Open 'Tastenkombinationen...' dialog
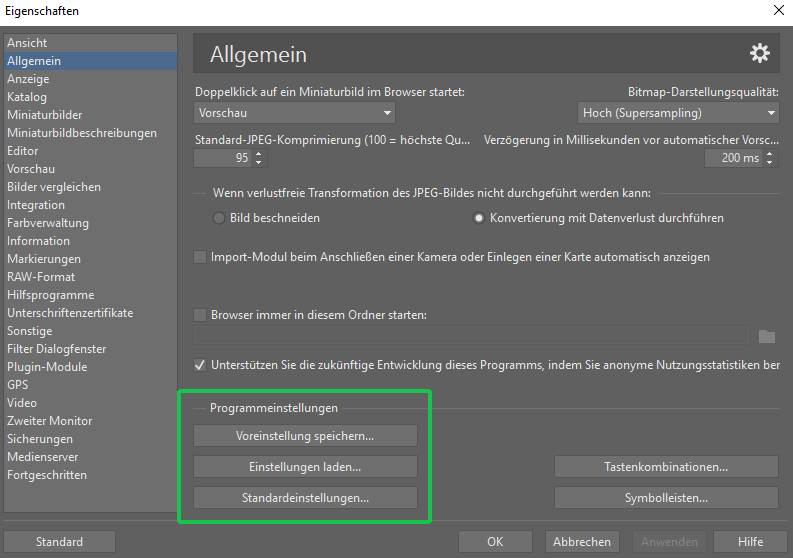 [x=666, y=467]
